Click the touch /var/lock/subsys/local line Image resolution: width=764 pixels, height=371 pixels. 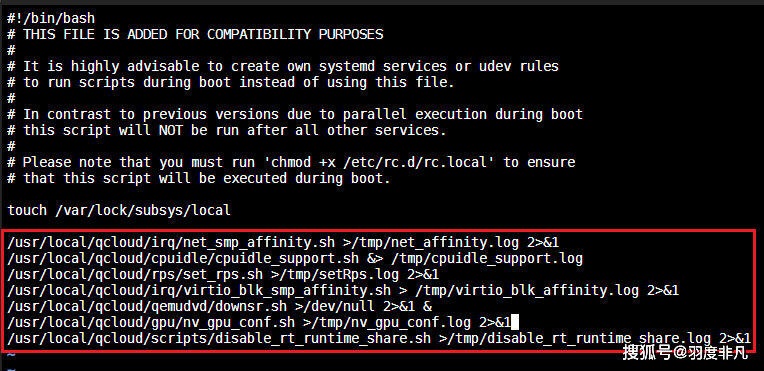click(x=119, y=211)
